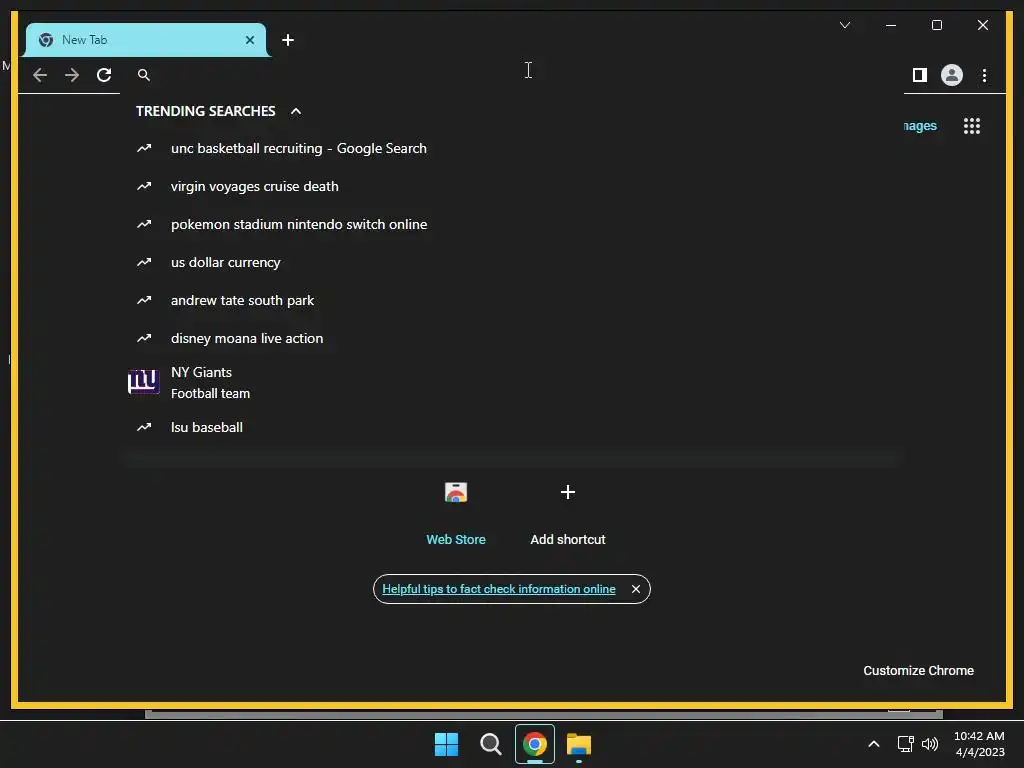Open the clock showing 10:42 AM

tap(979, 744)
